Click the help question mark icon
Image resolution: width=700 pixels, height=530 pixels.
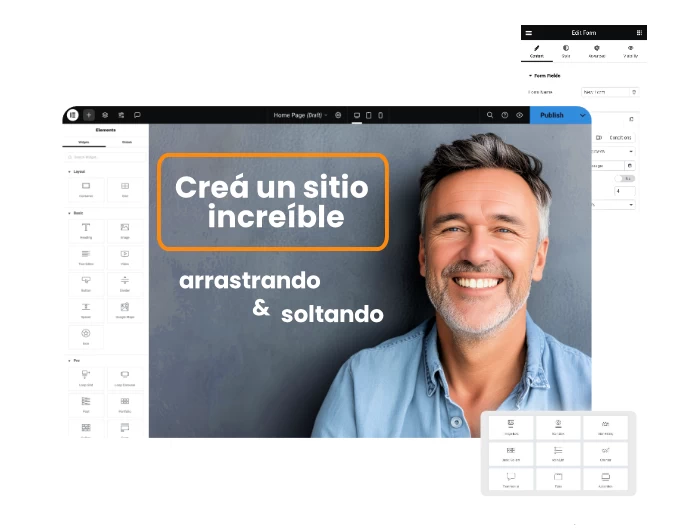pyautogui.click(x=504, y=115)
